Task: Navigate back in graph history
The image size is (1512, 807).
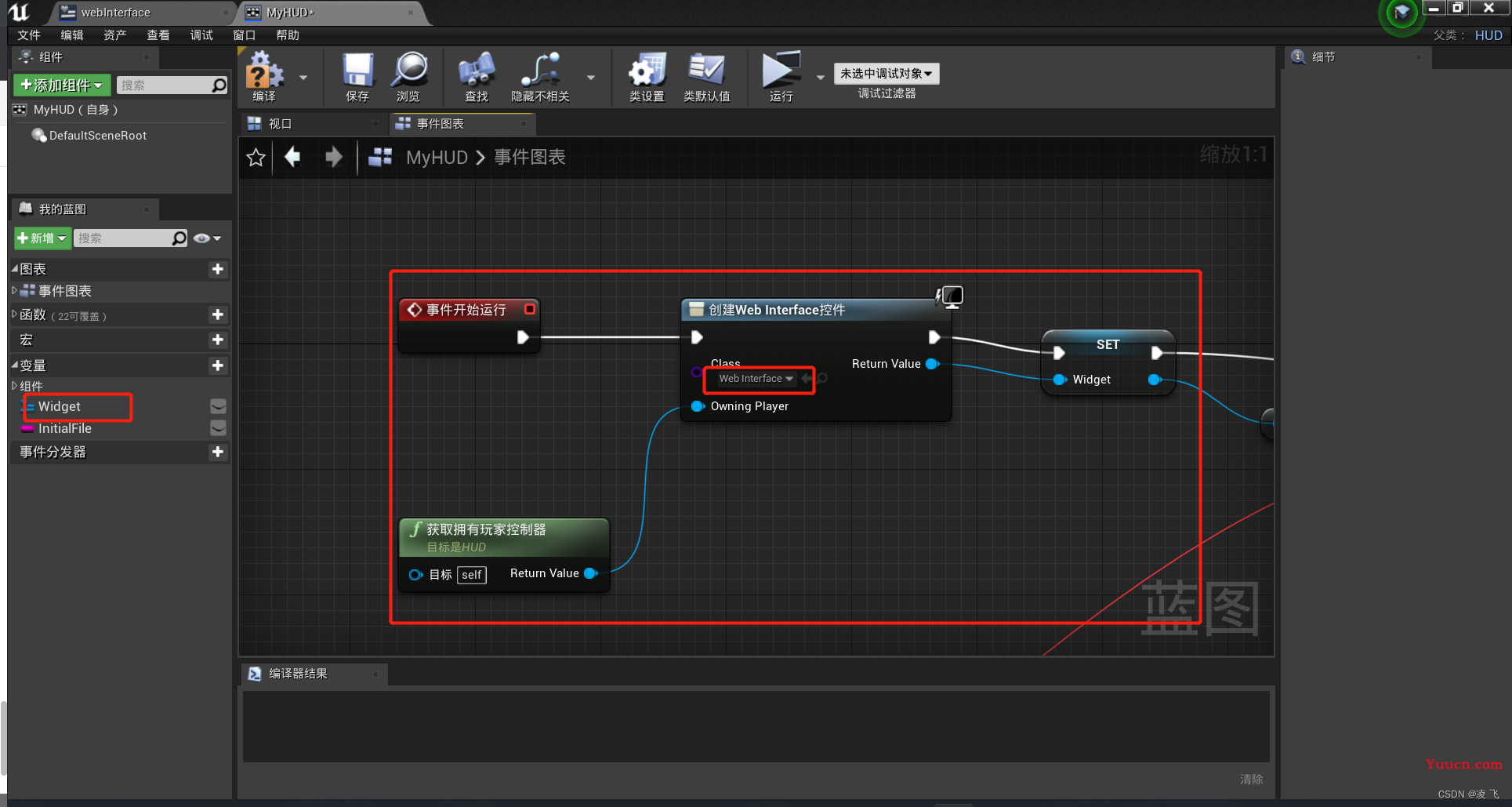Action: pyautogui.click(x=292, y=157)
